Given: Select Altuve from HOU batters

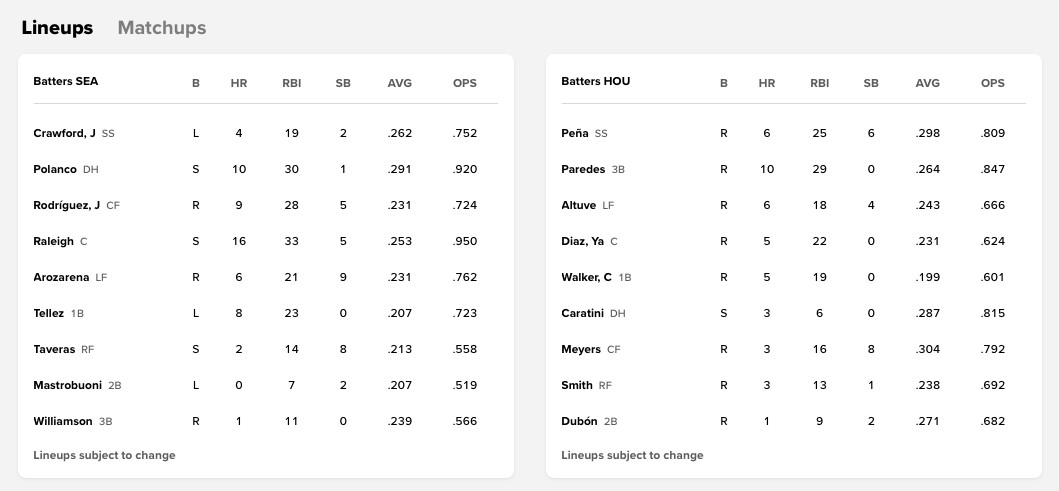Looking at the screenshot, I should (x=579, y=205).
